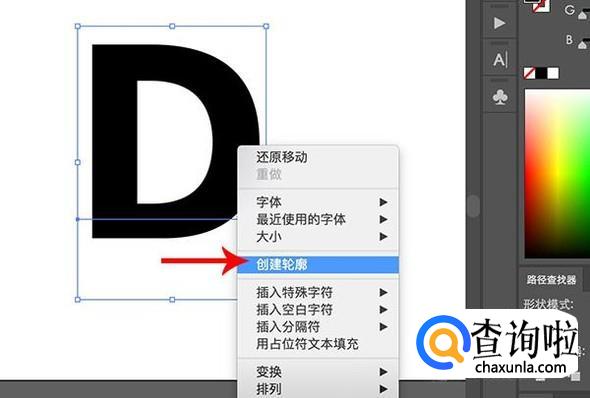Click the stroke box in Color panel
Viewport: 590px width, 398px height.
click(541, 6)
